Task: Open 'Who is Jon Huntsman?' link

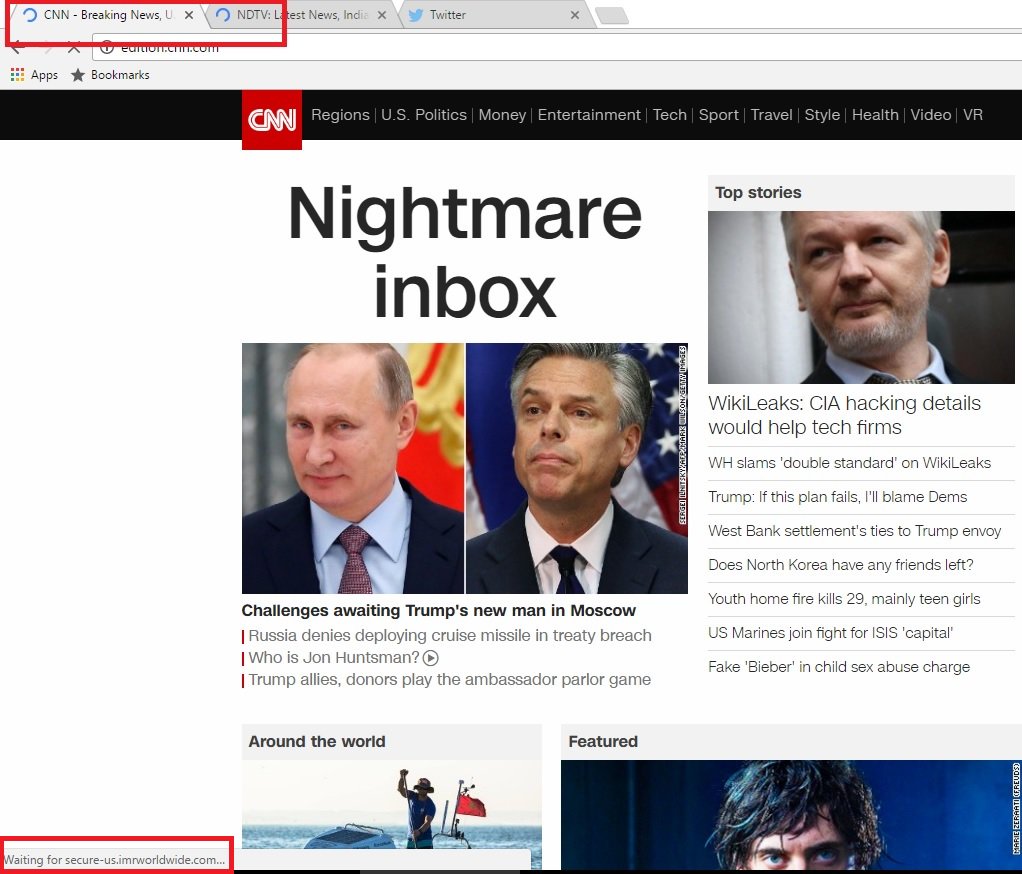Action: (334, 658)
